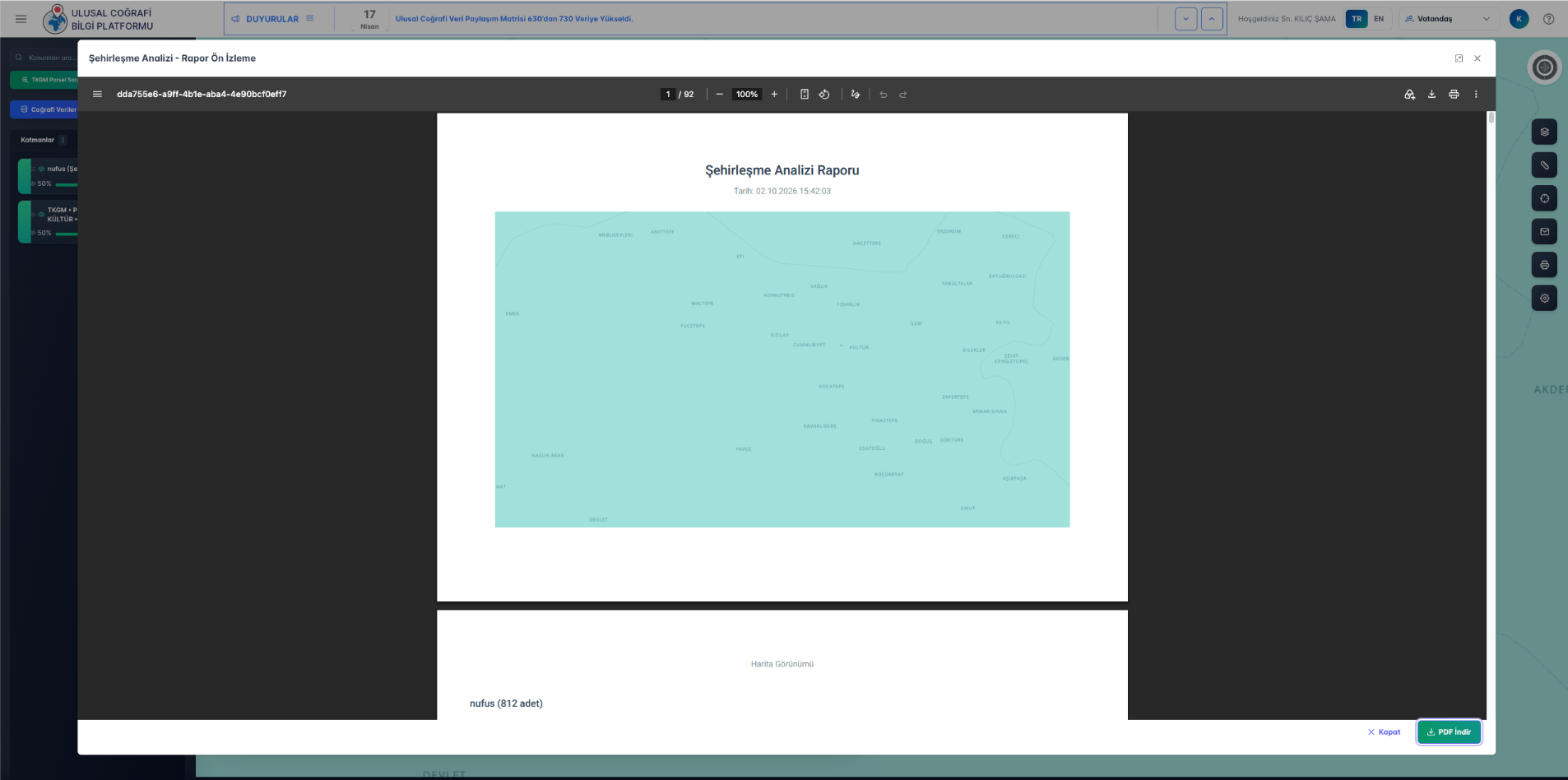
Task: Open the DUYURULAR announcements list
Action: click(x=272, y=19)
